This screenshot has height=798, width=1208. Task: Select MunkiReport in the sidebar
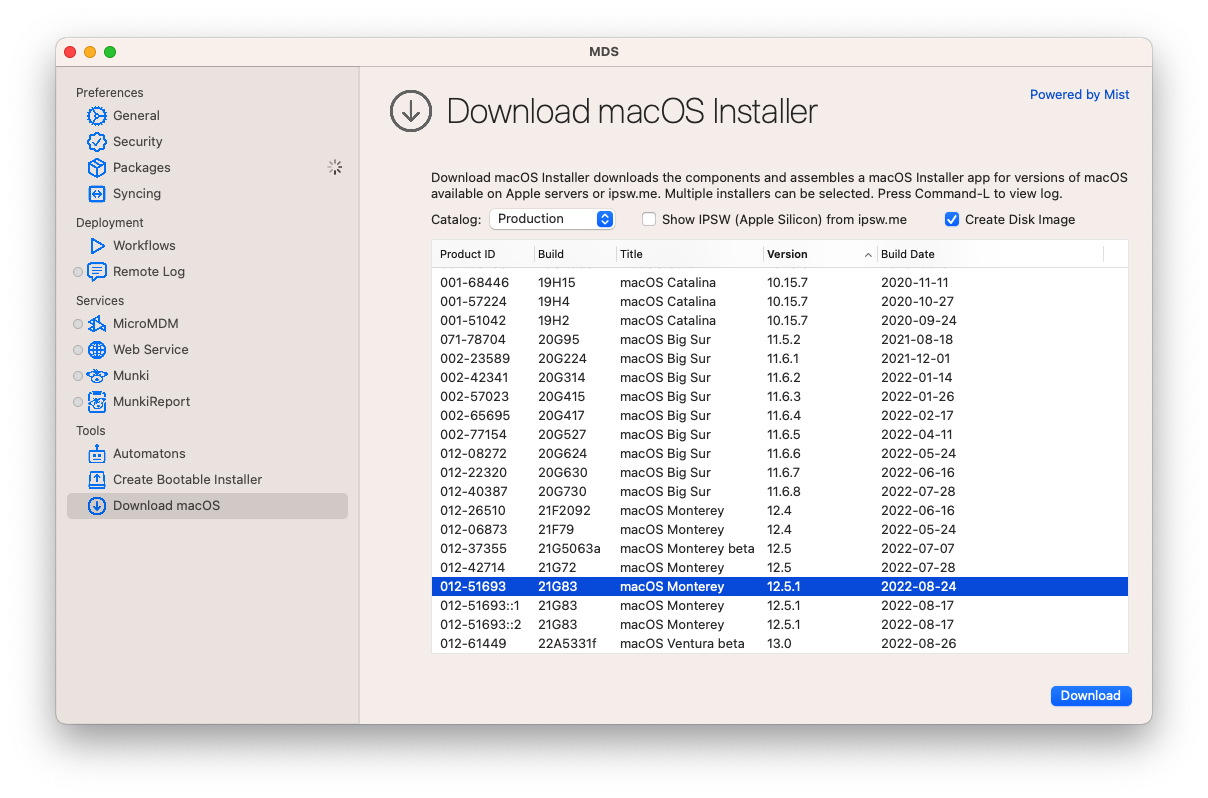[x=207, y=402]
